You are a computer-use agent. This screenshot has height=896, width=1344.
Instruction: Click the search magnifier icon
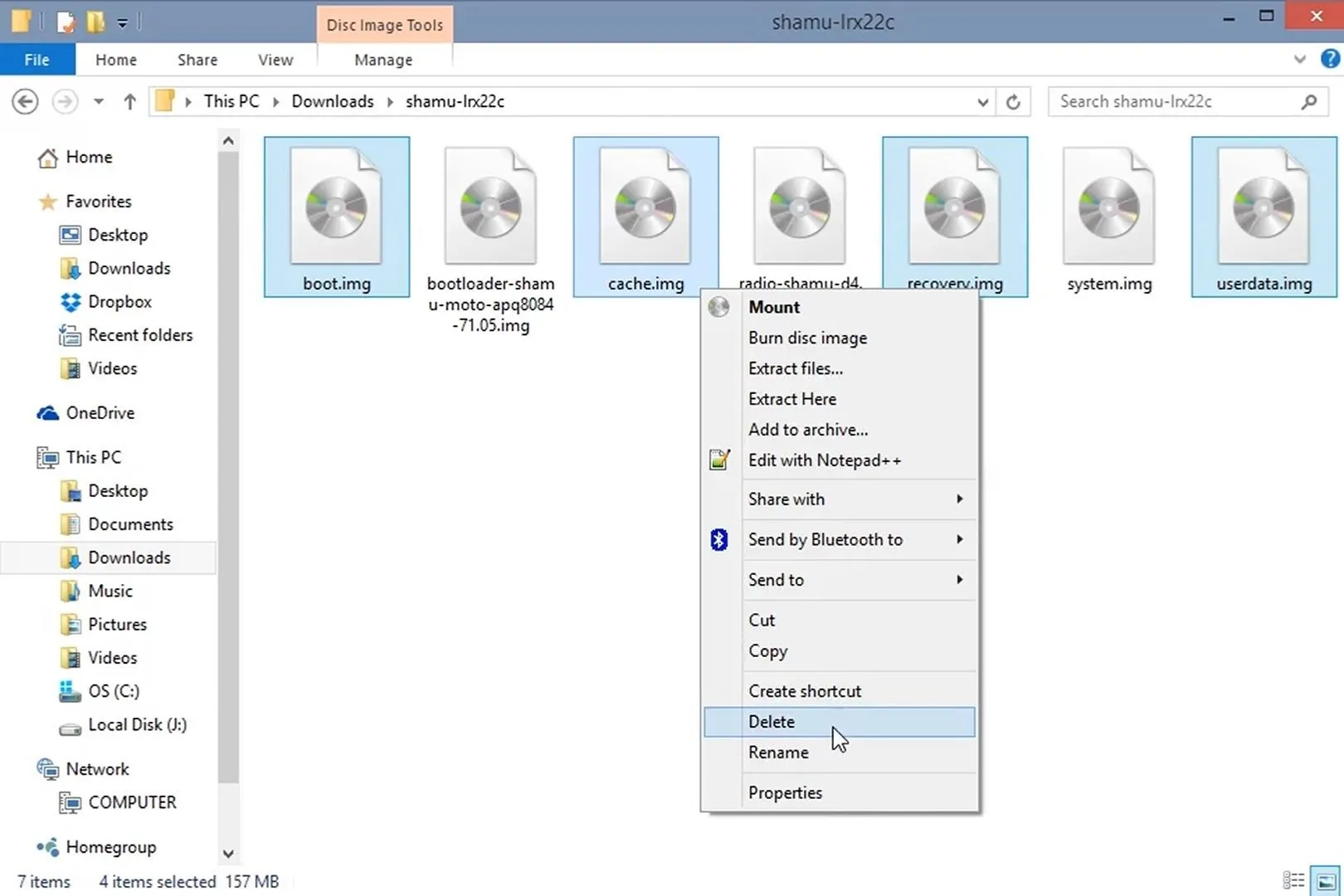1308,101
